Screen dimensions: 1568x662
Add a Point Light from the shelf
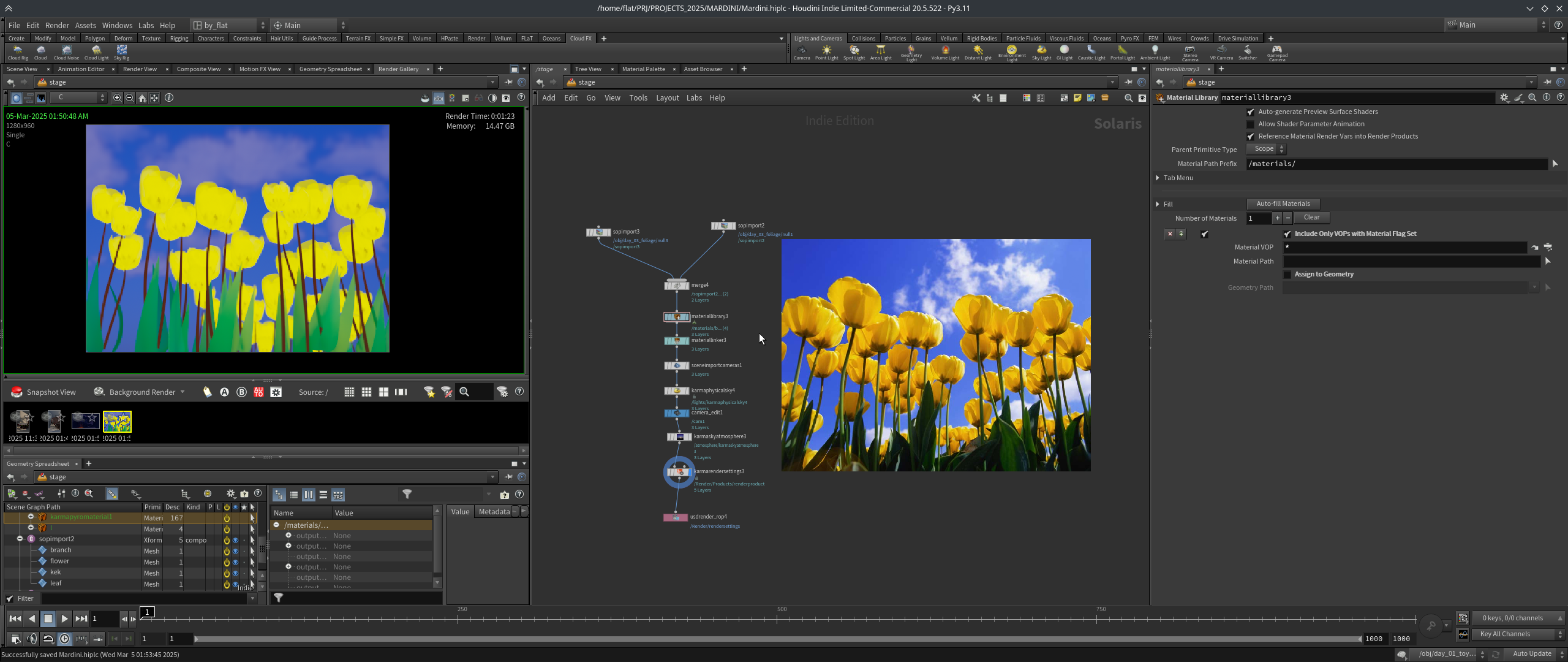tap(826, 52)
